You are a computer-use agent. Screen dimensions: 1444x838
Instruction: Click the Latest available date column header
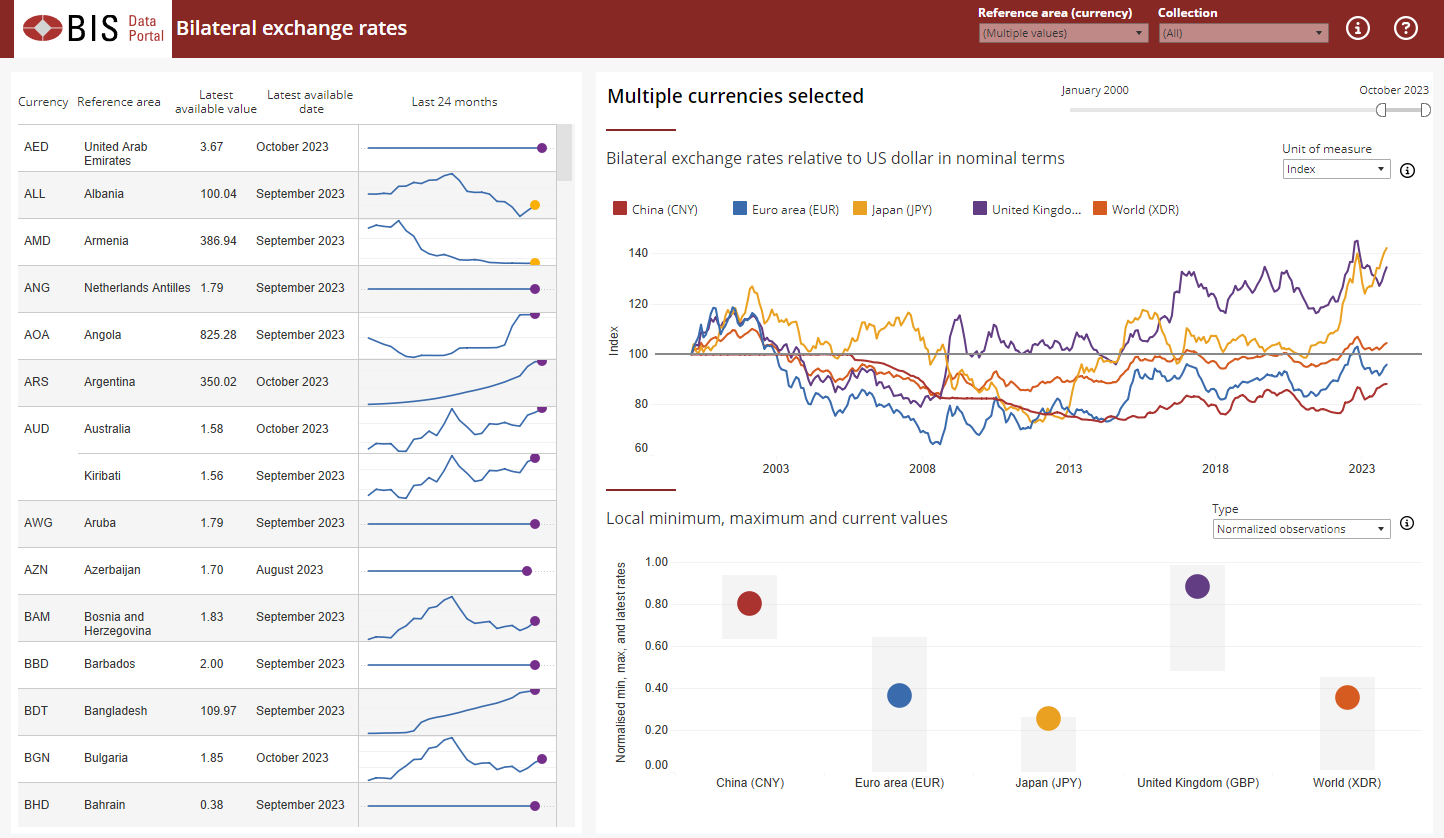(x=310, y=102)
